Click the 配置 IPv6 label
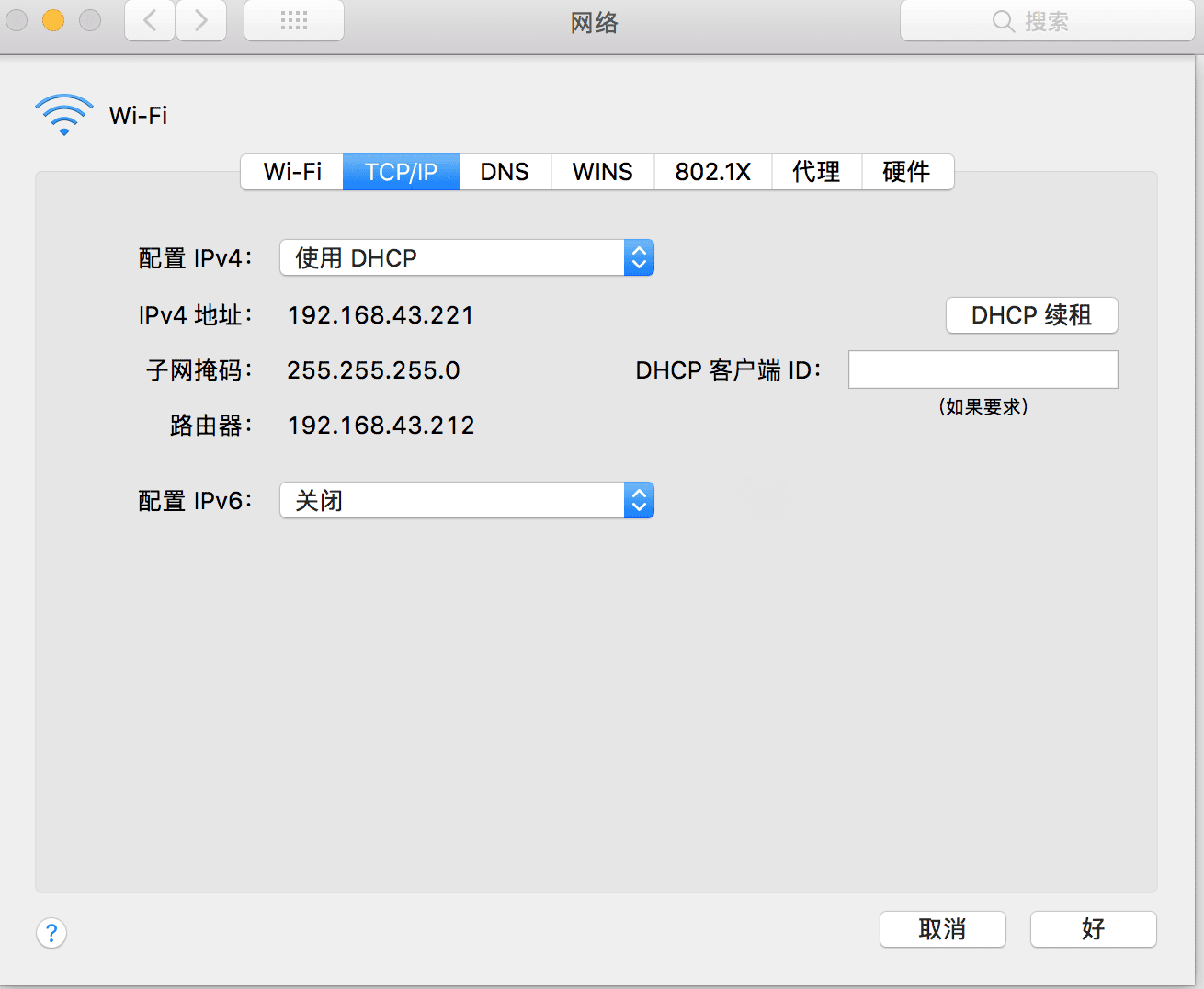The width and height of the screenshot is (1204, 989). pyautogui.click(x=196, y=501)
